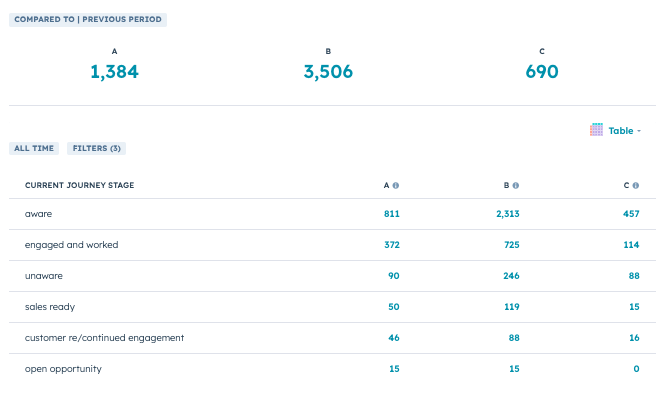Click the Compared To Previous Period badge
This screenshot has width=665, height=394.
(x=88, y=20)
